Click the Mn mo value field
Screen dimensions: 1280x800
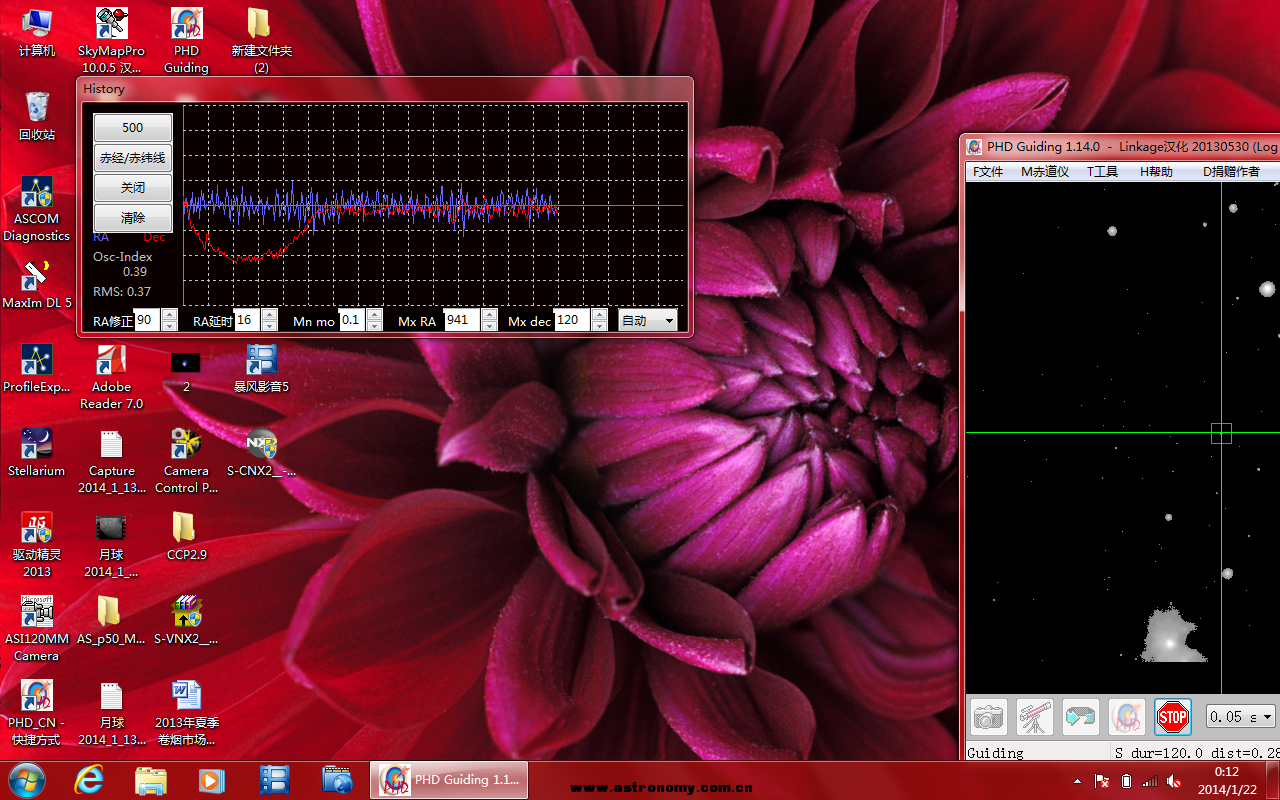coord(352,320)
